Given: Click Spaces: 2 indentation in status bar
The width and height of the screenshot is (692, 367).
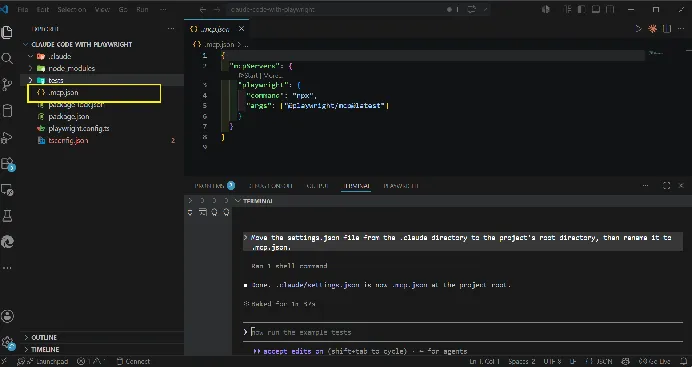Looking at the screenshot, I should point(522,361).
